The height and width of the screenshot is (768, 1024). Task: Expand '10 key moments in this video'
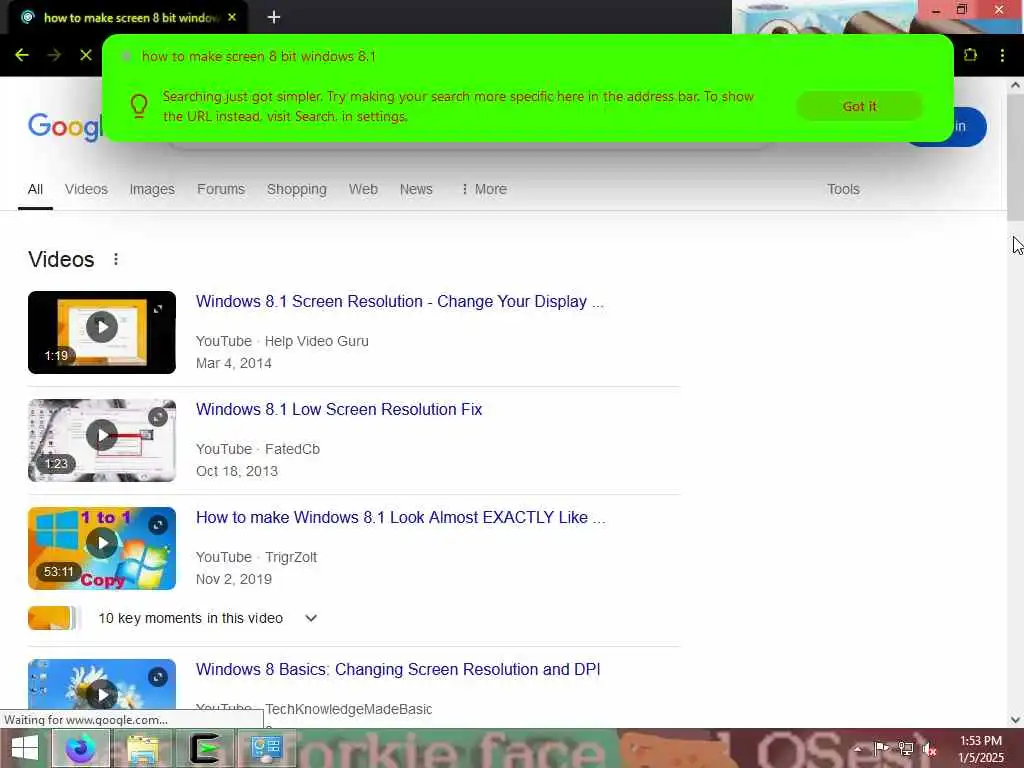tap(311, 618)
